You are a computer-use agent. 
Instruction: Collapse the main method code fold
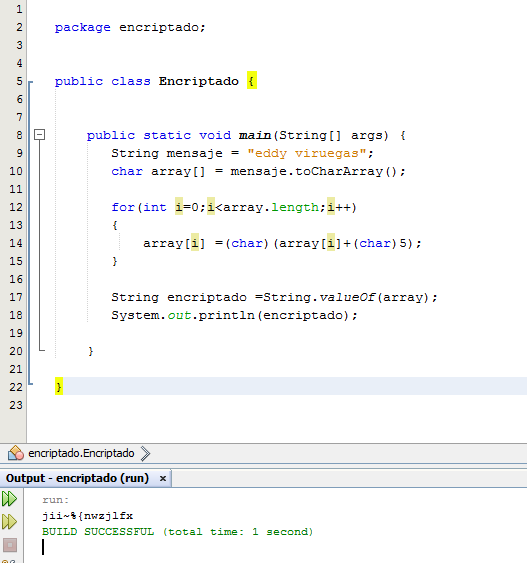(x=39, y=135)
